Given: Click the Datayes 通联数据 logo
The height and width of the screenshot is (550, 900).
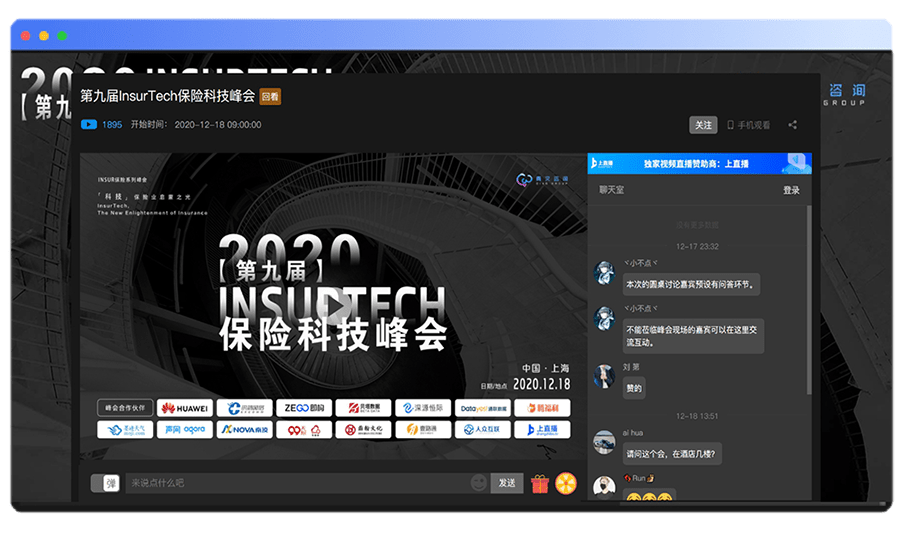Looking at the screenshot, I should (x=483, y=408).
